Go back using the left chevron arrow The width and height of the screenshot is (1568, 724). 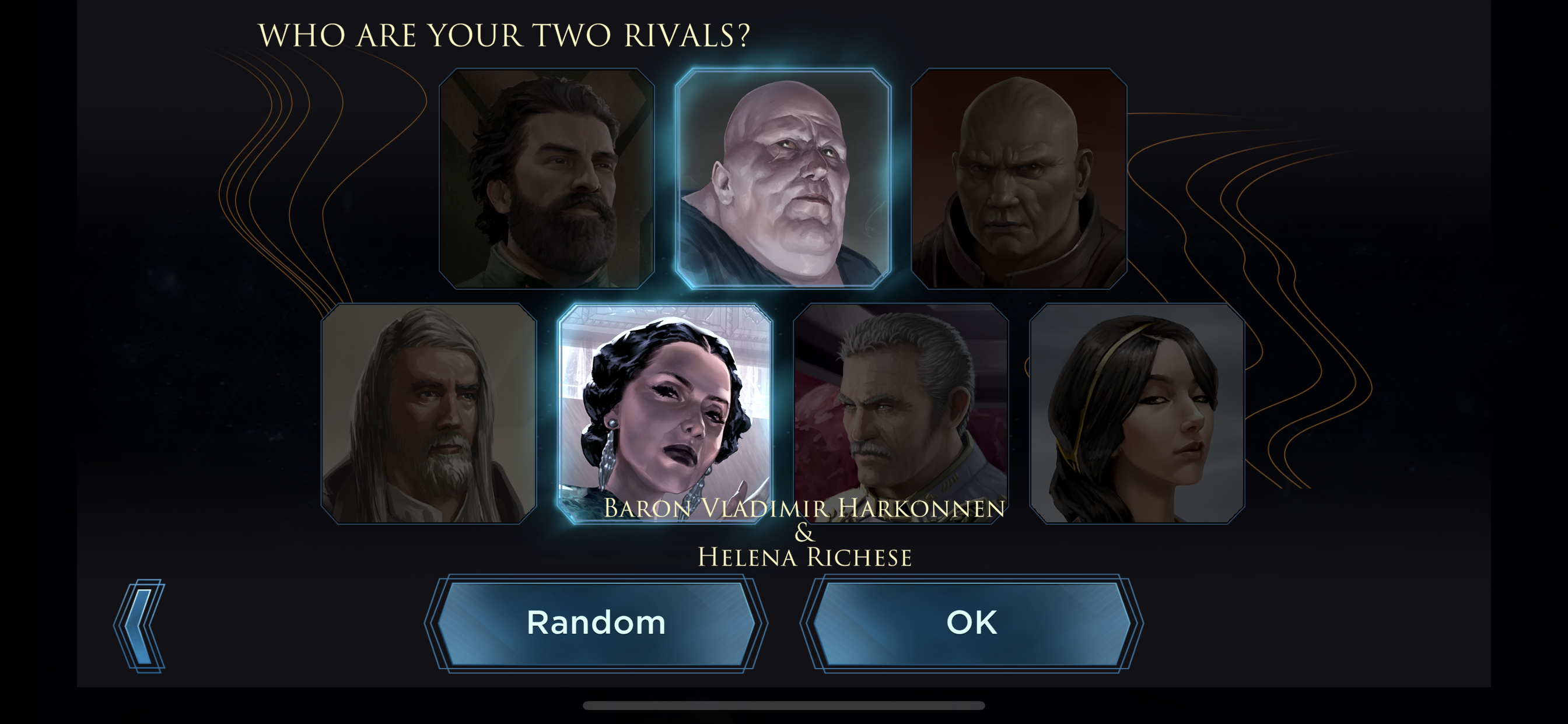(139, 625)
